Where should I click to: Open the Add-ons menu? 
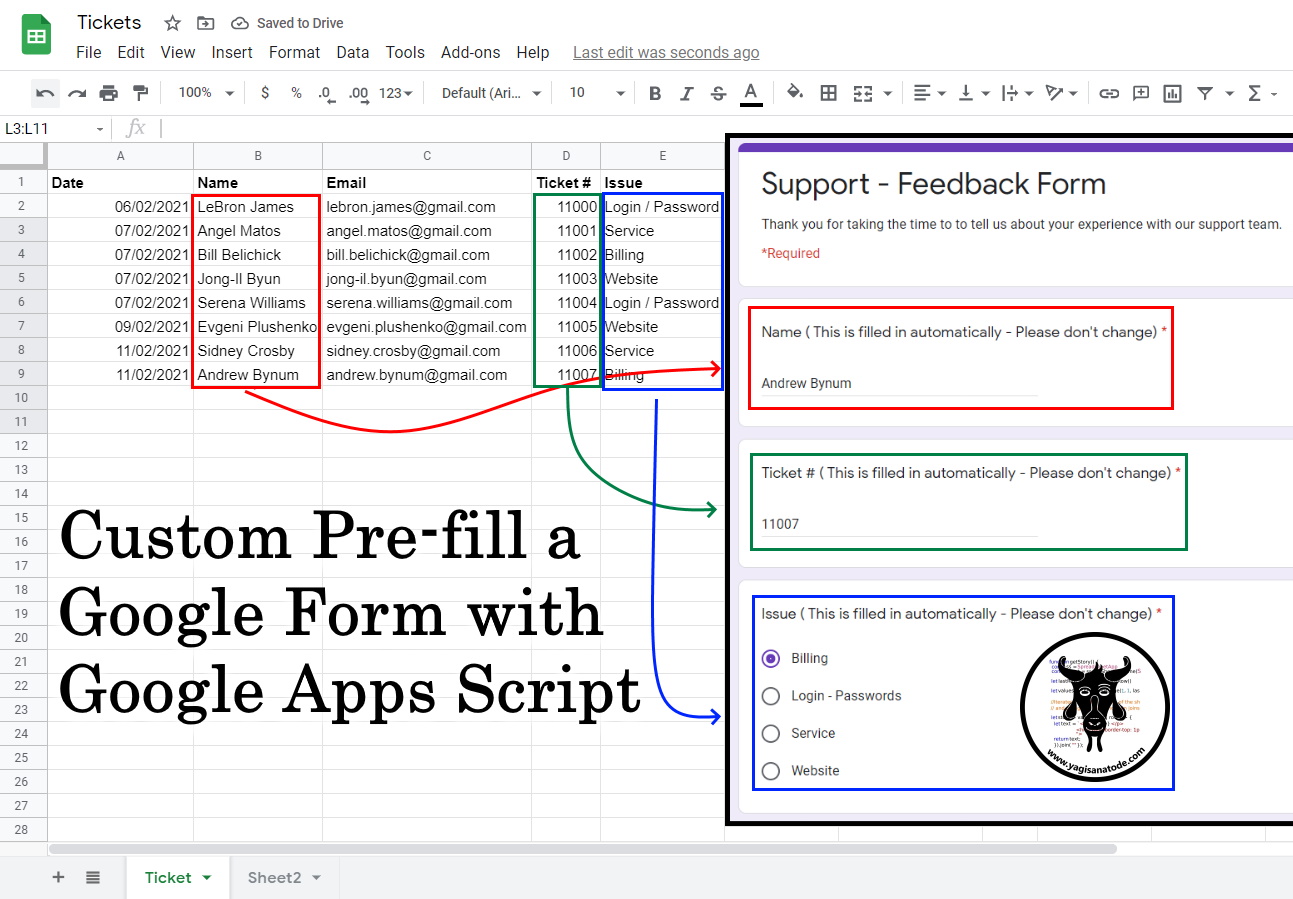coord(471,52)
